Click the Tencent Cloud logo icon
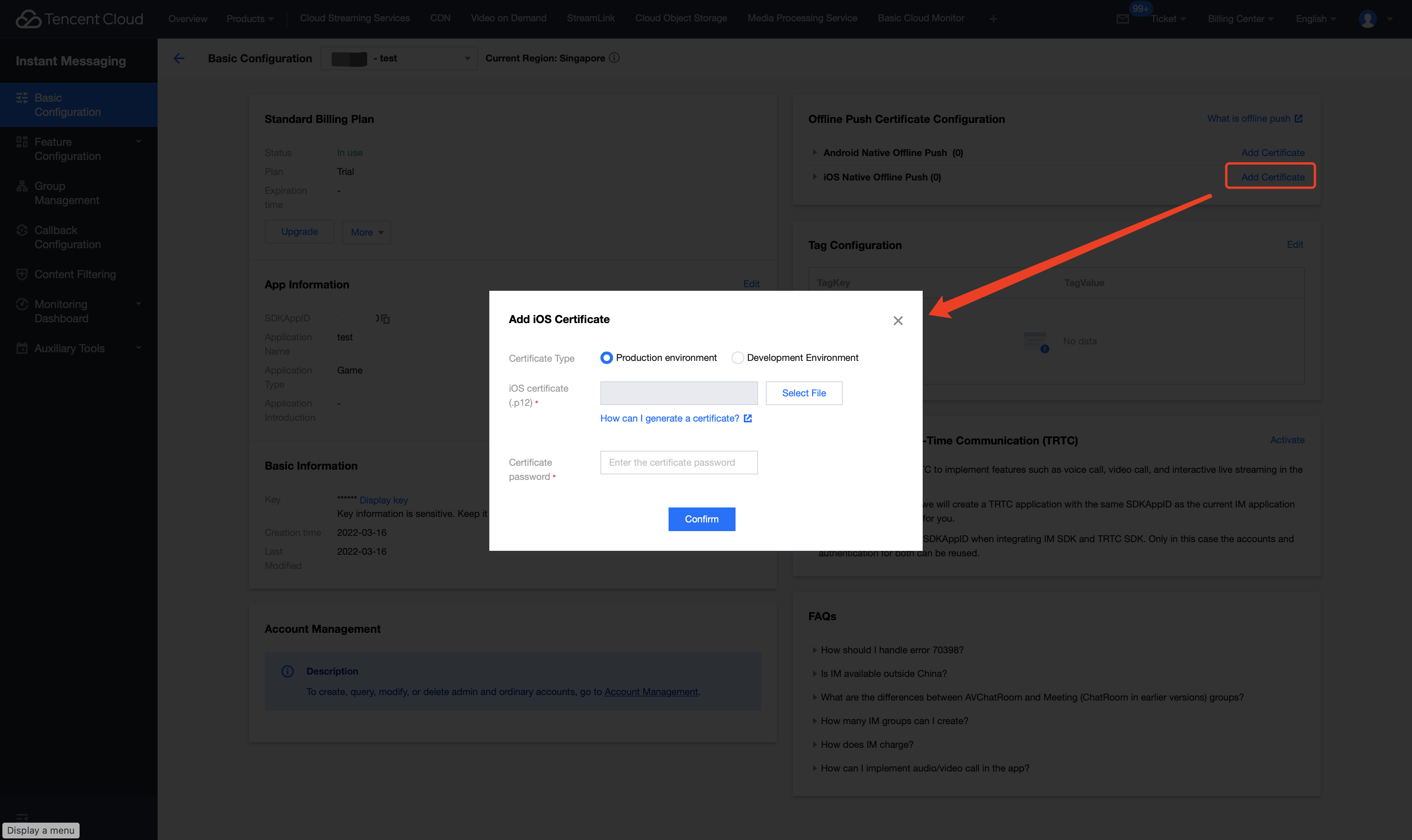This screenshot has height=840, width=1412. coord(28,19)
